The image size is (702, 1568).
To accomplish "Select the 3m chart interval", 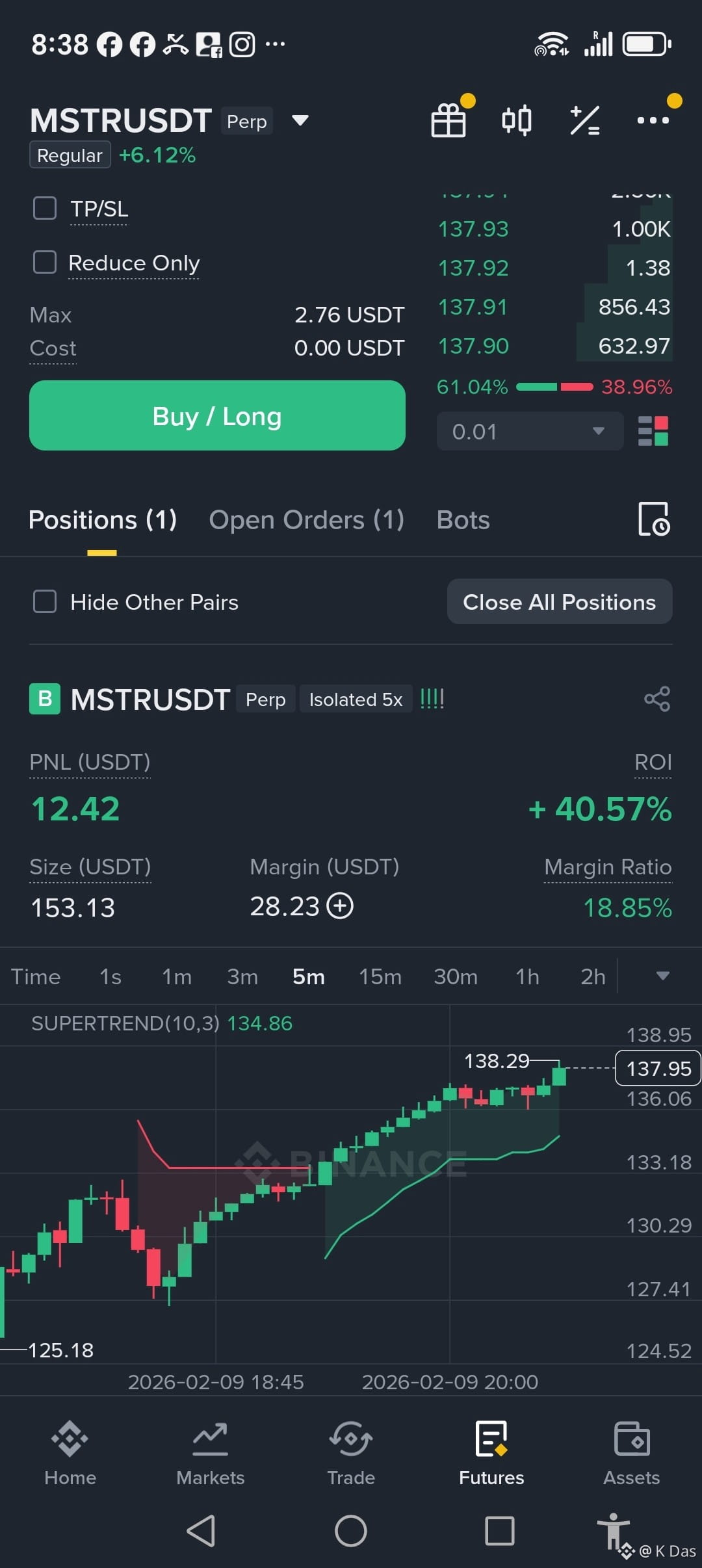I will pos(242,976).
